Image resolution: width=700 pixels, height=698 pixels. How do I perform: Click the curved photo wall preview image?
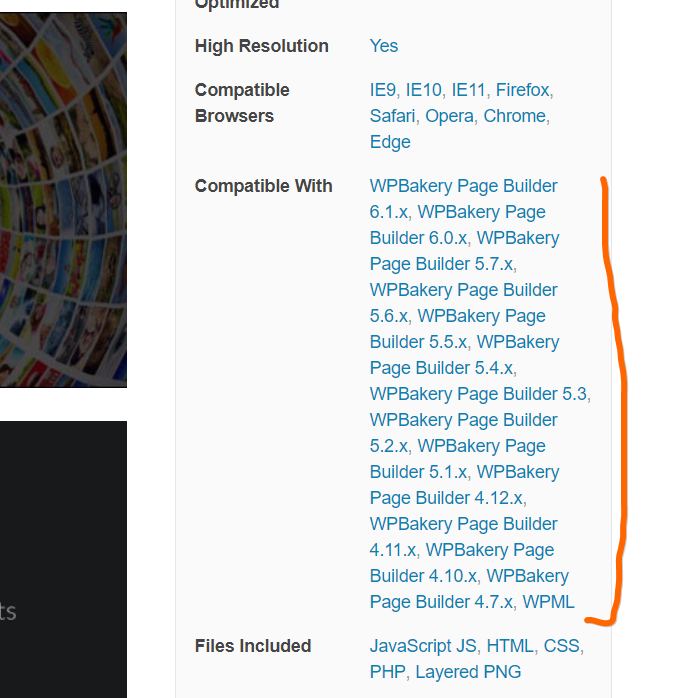coord(63,200)
